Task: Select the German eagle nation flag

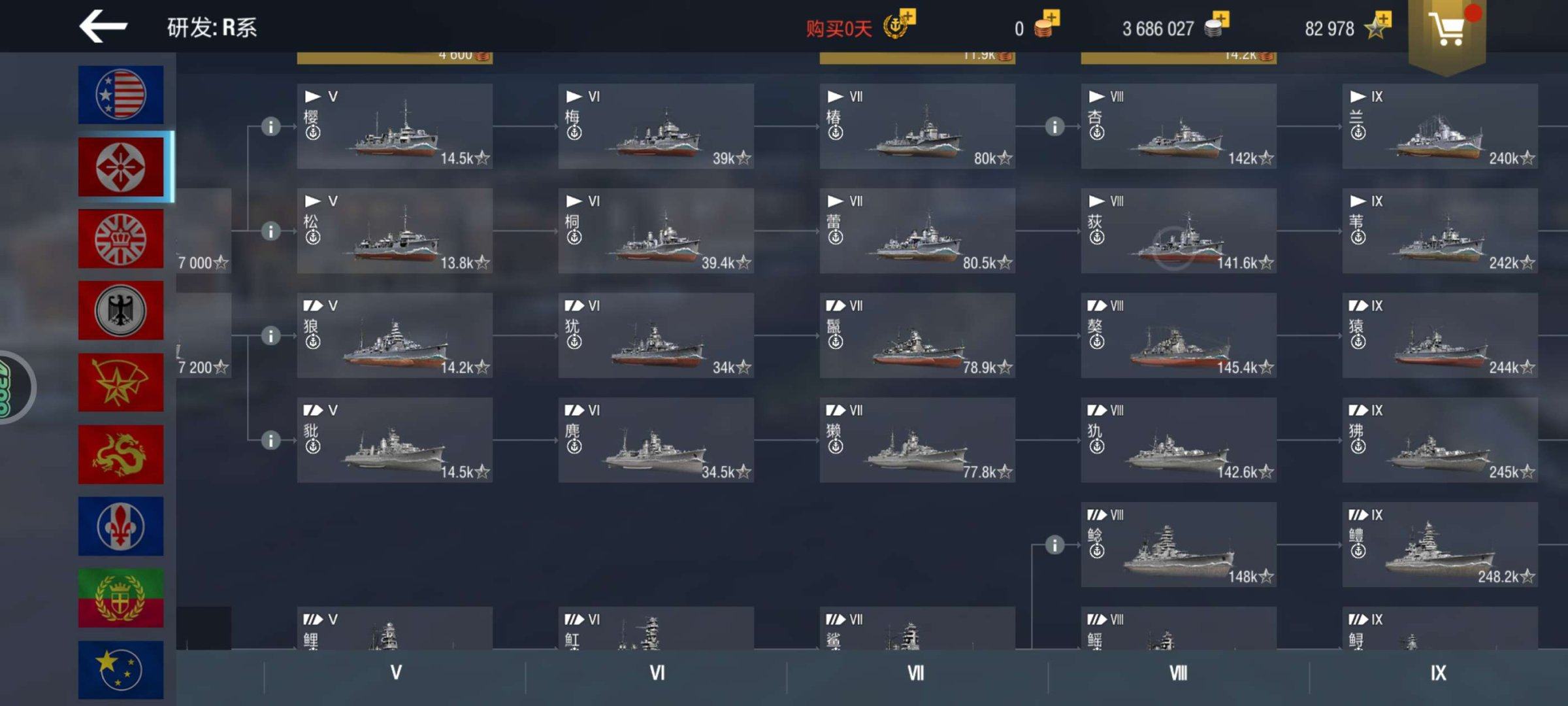Action: (x=121, y=311)
